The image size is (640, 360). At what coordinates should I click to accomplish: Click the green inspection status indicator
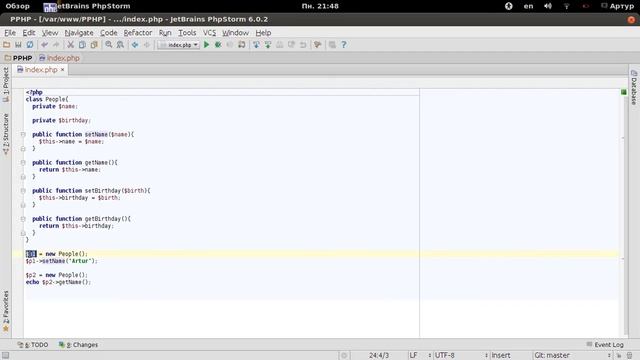pyautogui.click(x=624, y=92)
